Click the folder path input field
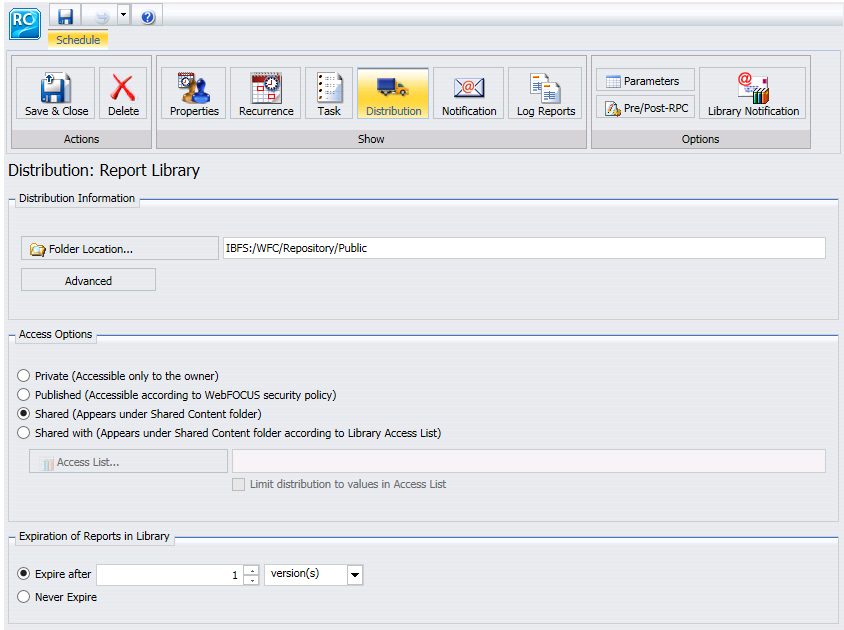 [524, 248]
